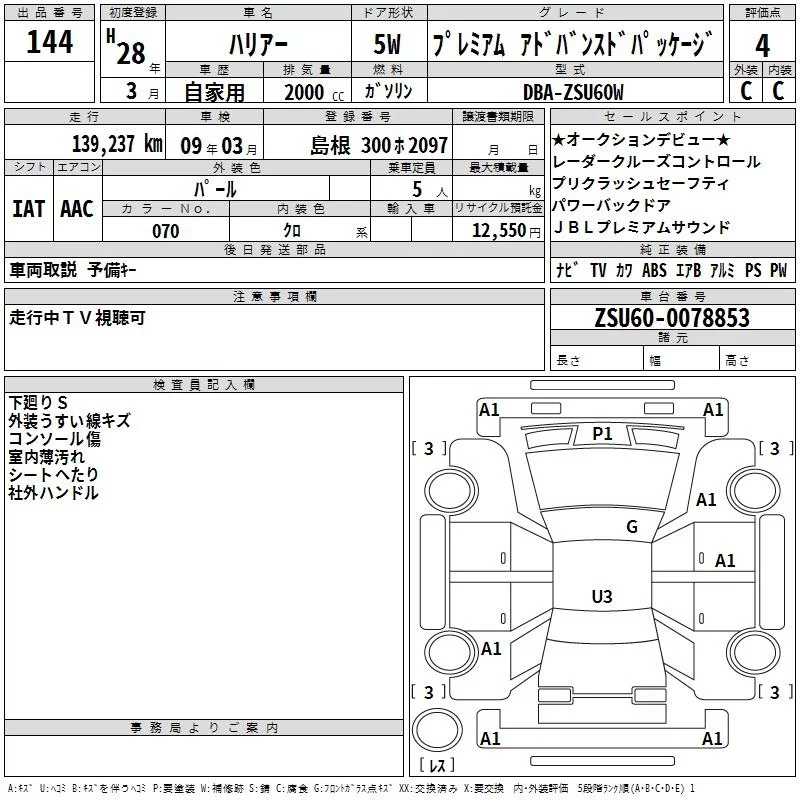Click the "事務局よりご案内" section header
This screenshot has width=800, height=800.
pos(204,728)
